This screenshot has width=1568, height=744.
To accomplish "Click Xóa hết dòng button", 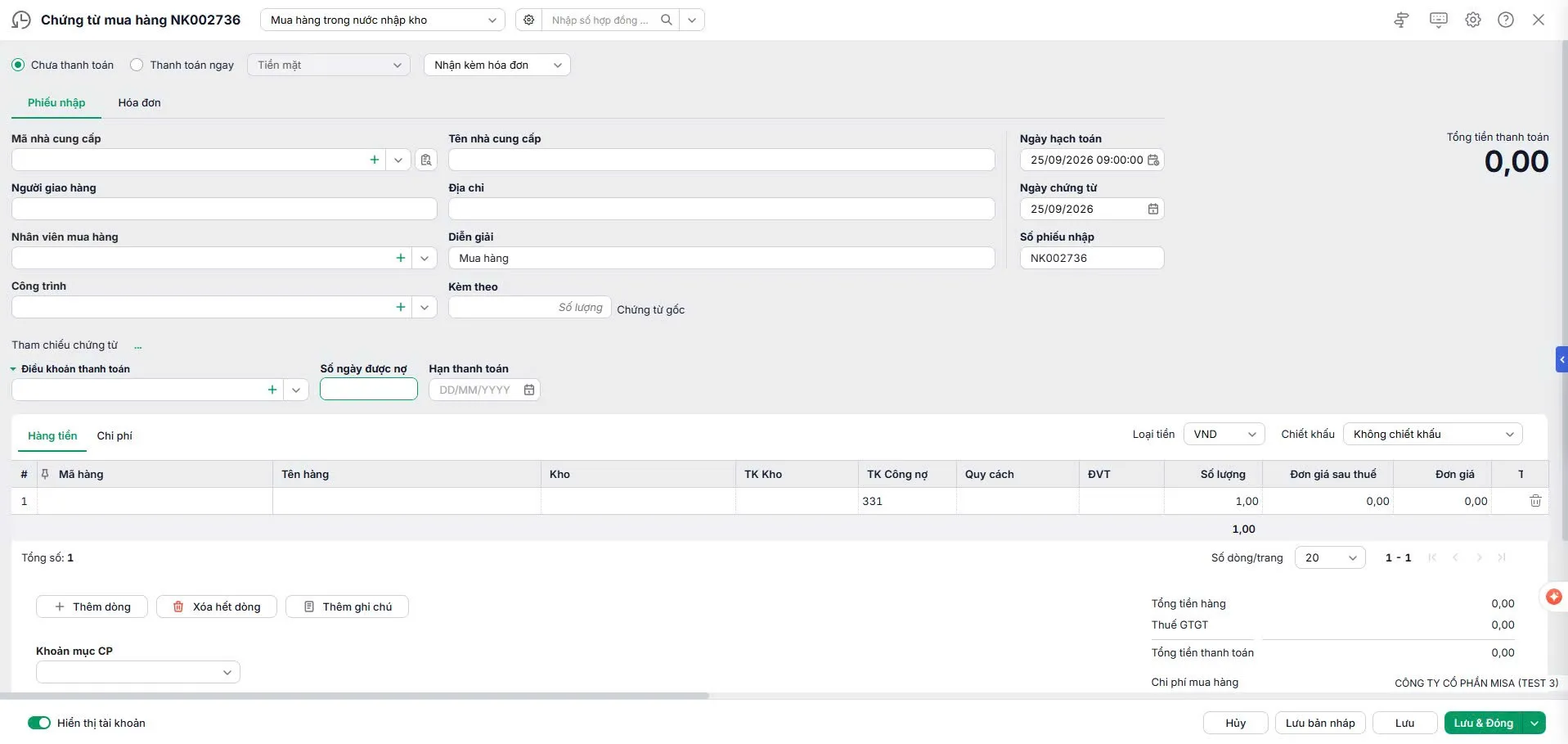I will click(217, 606).
